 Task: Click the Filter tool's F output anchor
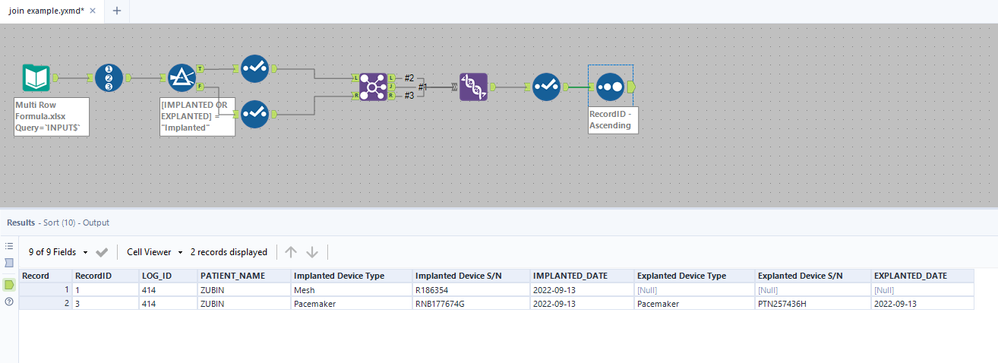(x=200, y=86)
